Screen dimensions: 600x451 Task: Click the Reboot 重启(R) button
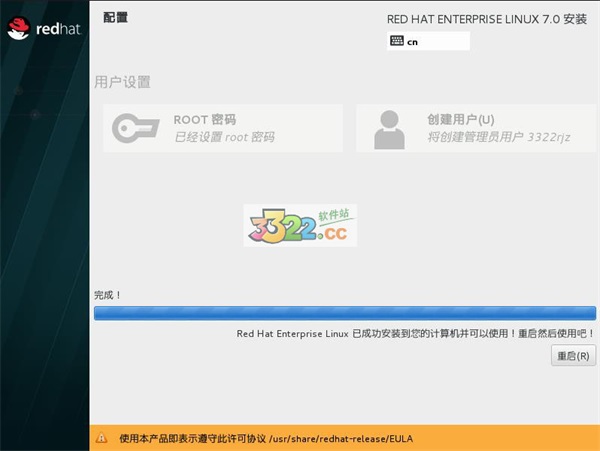tap(573, 356)
